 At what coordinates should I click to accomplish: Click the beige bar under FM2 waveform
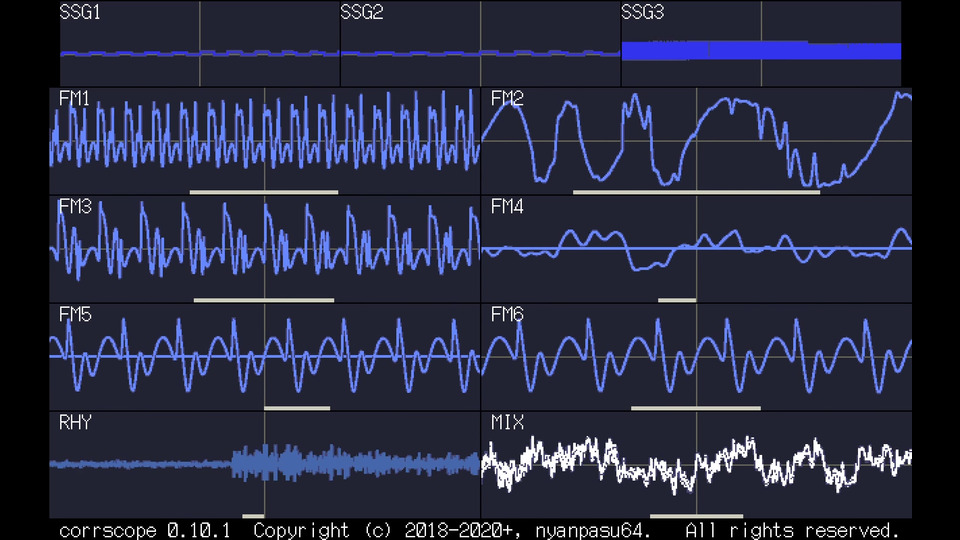(696, 192)
